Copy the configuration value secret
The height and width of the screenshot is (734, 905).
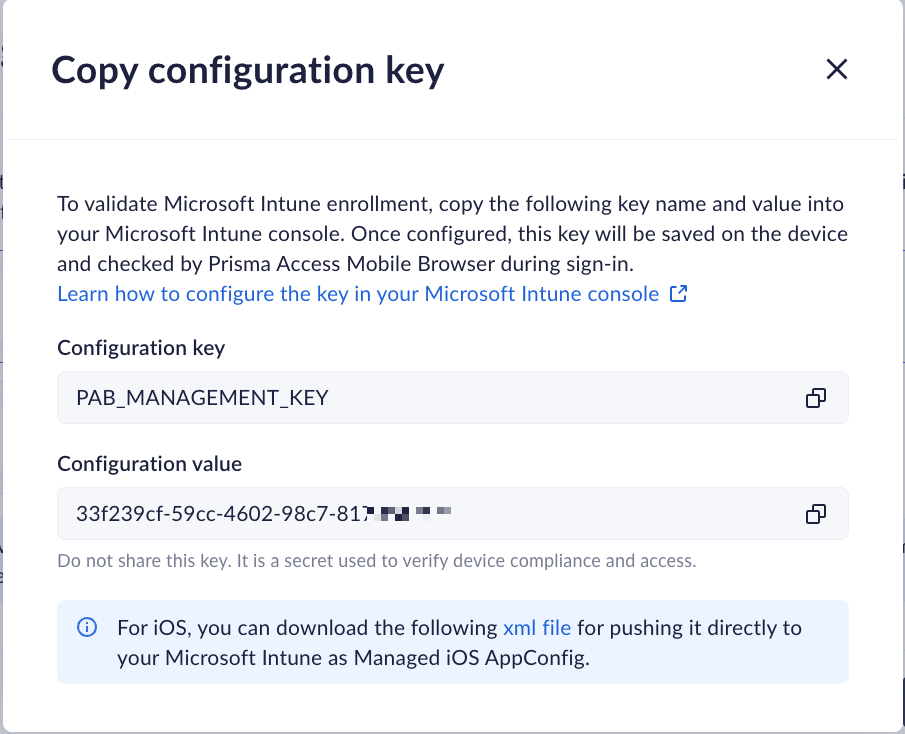click(816, 514)
